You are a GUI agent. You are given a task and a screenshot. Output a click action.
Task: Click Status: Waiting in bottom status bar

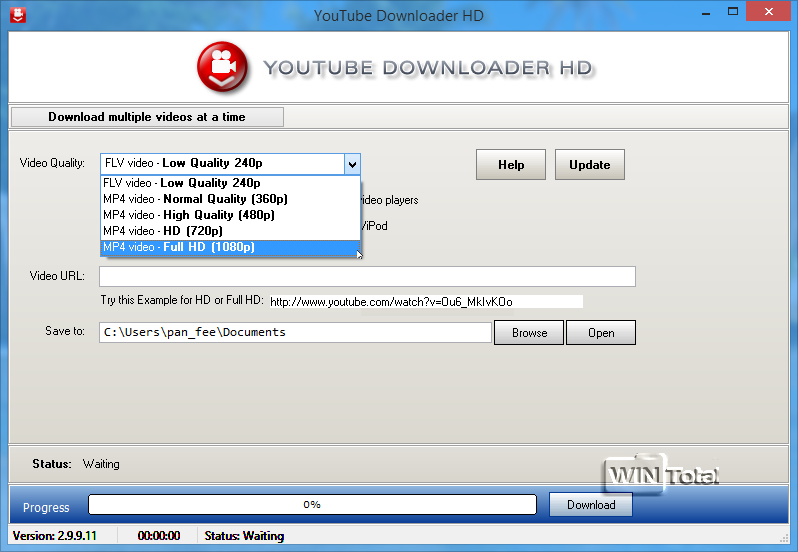tap(244, 536)
